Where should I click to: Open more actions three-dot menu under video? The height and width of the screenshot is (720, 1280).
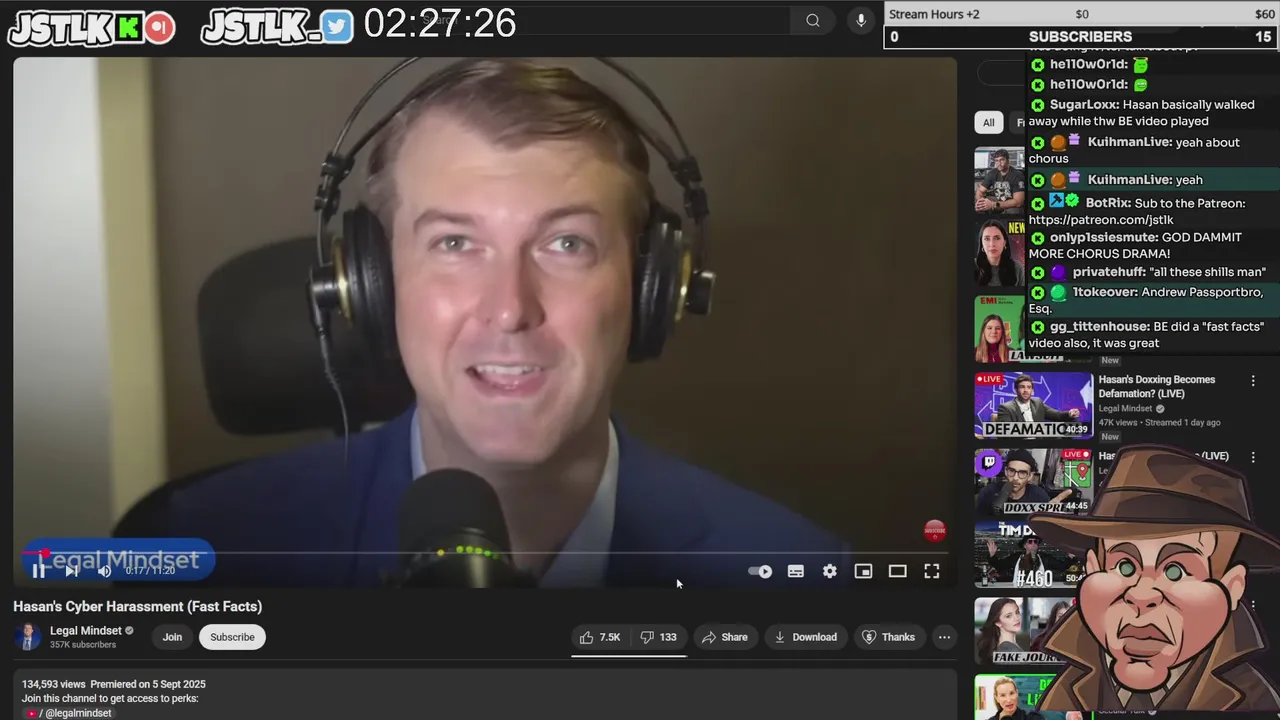(944, 637)
